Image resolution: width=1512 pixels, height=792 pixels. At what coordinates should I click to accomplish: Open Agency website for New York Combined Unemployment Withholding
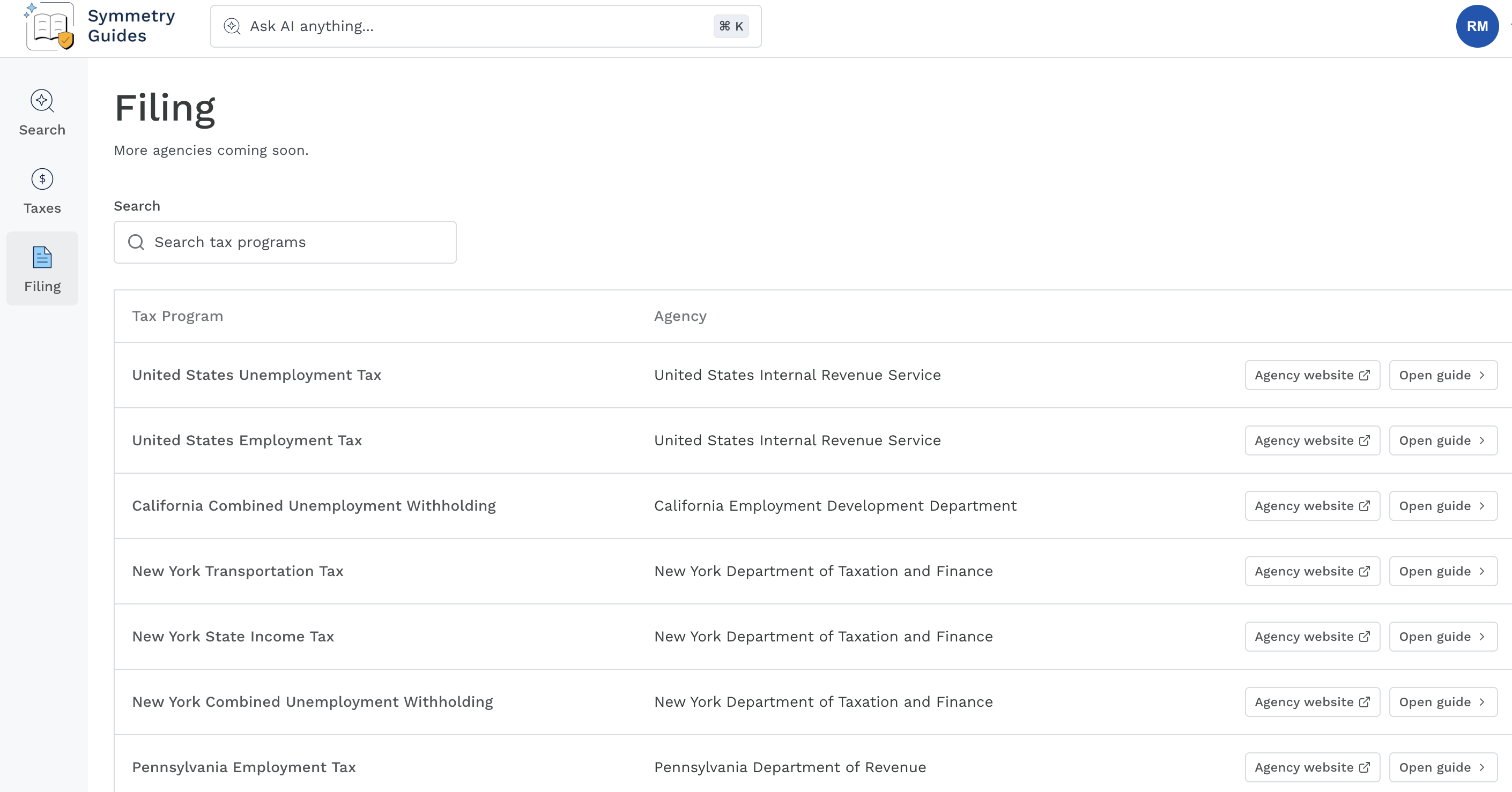(x=1313, y=701)
